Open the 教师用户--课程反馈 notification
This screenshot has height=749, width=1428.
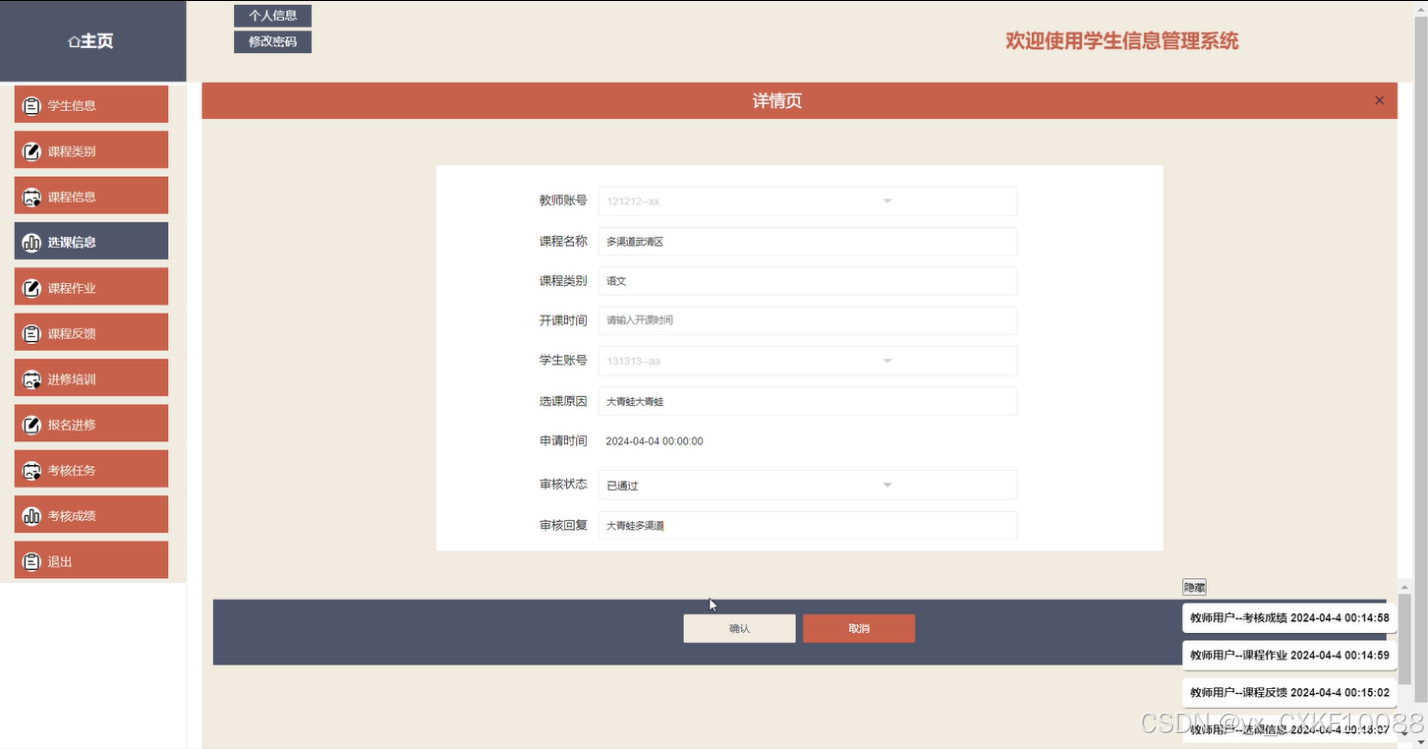[x=1289, y=692]
